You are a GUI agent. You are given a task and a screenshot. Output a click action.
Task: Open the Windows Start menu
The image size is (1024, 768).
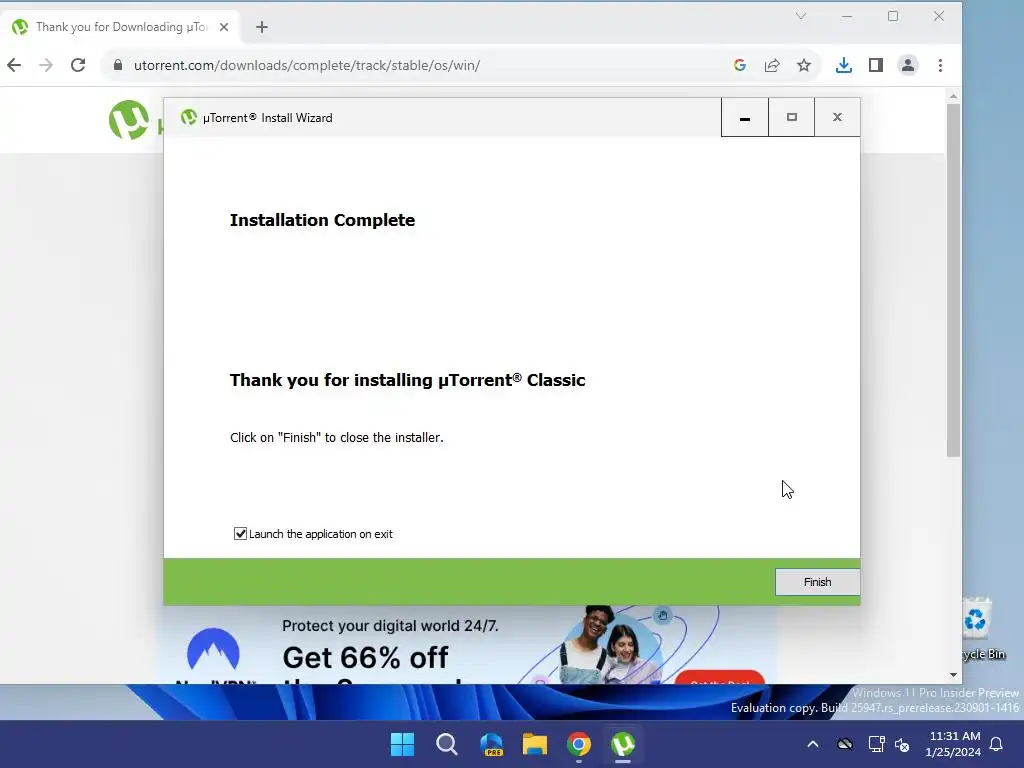(x=402, y=744)
